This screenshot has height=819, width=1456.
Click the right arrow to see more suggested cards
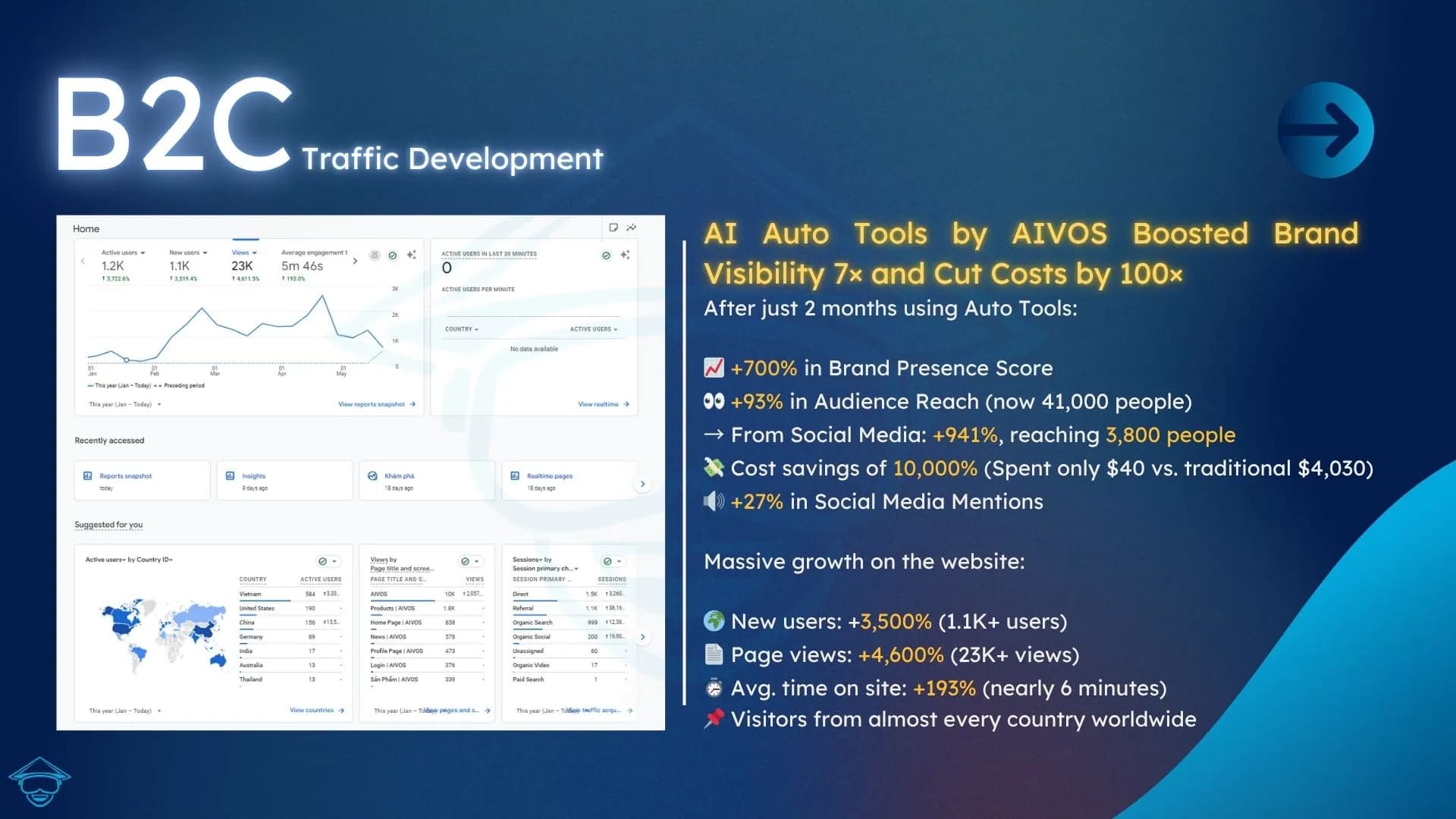[642, 637]
